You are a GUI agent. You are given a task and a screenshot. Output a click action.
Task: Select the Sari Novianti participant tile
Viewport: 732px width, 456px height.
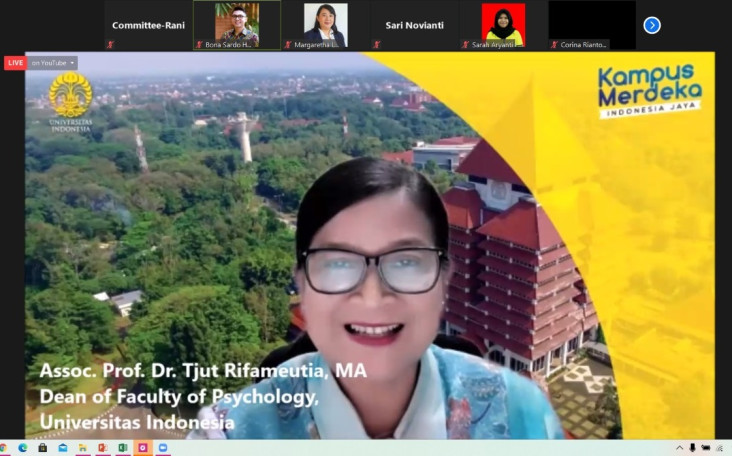pos(415,25)
